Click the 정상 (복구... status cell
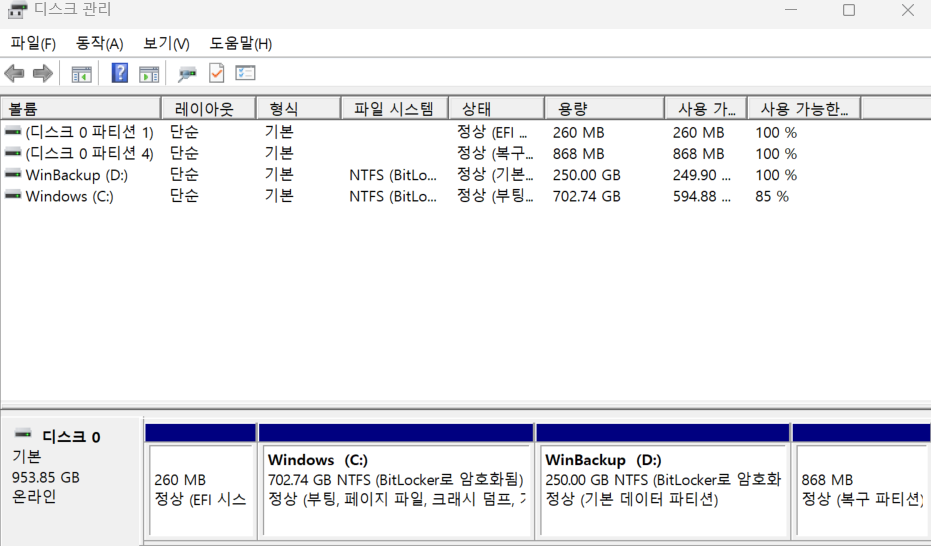Viewport: 931px width, 546px height. (x=495, y=153)
